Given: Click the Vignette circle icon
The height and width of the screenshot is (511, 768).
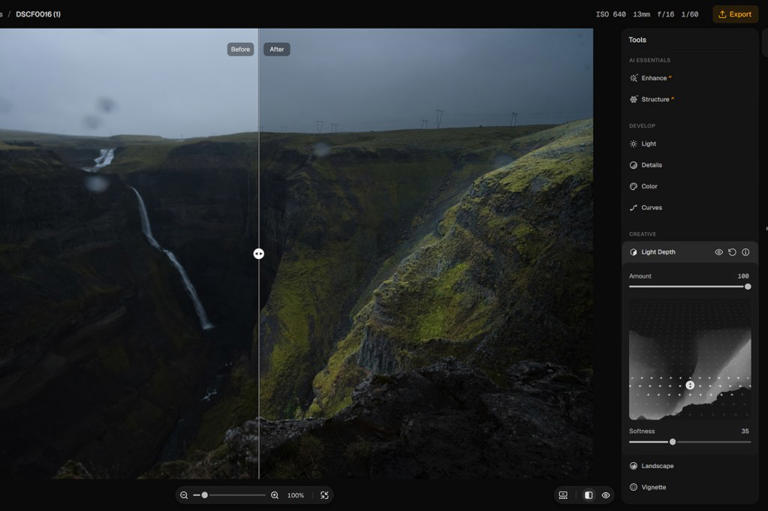Looking at the screenshot, I should 633,487.
